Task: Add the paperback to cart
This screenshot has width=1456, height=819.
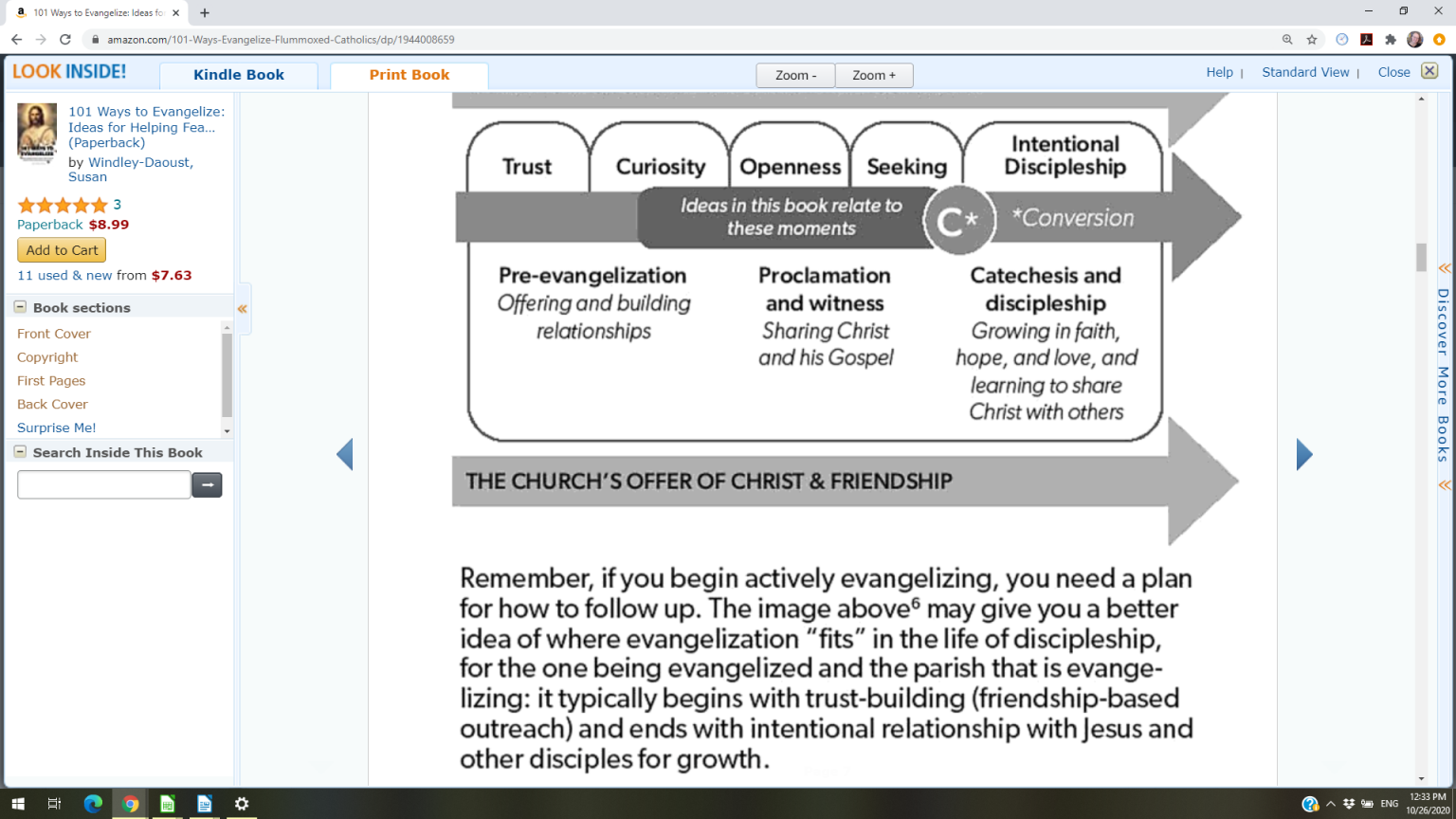Action: pos(62,250)
